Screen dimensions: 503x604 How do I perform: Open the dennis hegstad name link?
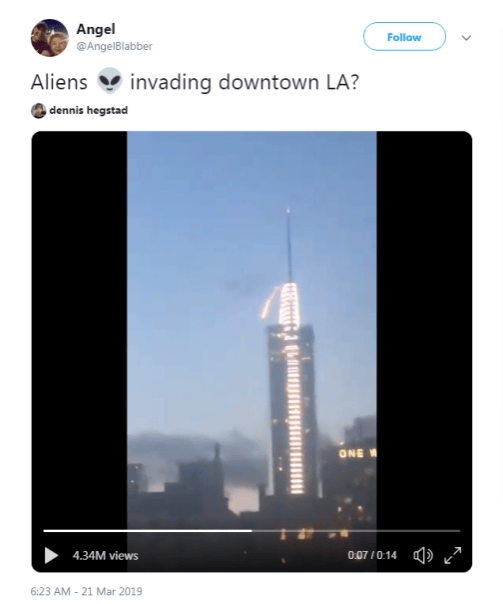coord(89,110)
